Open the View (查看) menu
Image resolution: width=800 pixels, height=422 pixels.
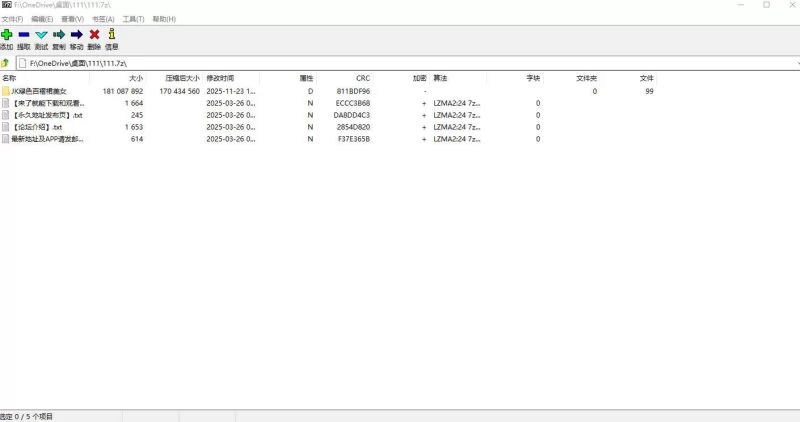pos(73,19)
